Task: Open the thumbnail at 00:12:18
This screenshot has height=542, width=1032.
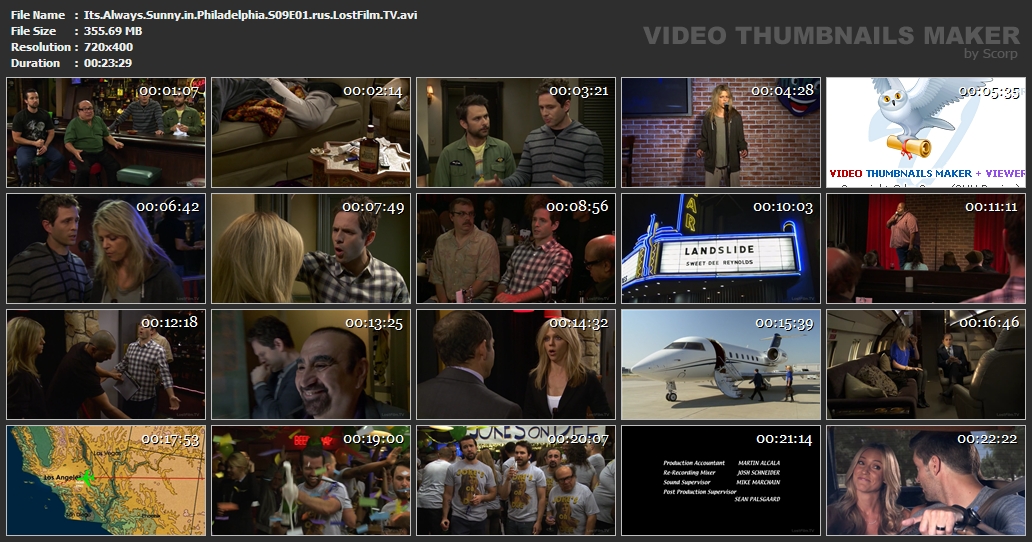Action: click(106, 365)
